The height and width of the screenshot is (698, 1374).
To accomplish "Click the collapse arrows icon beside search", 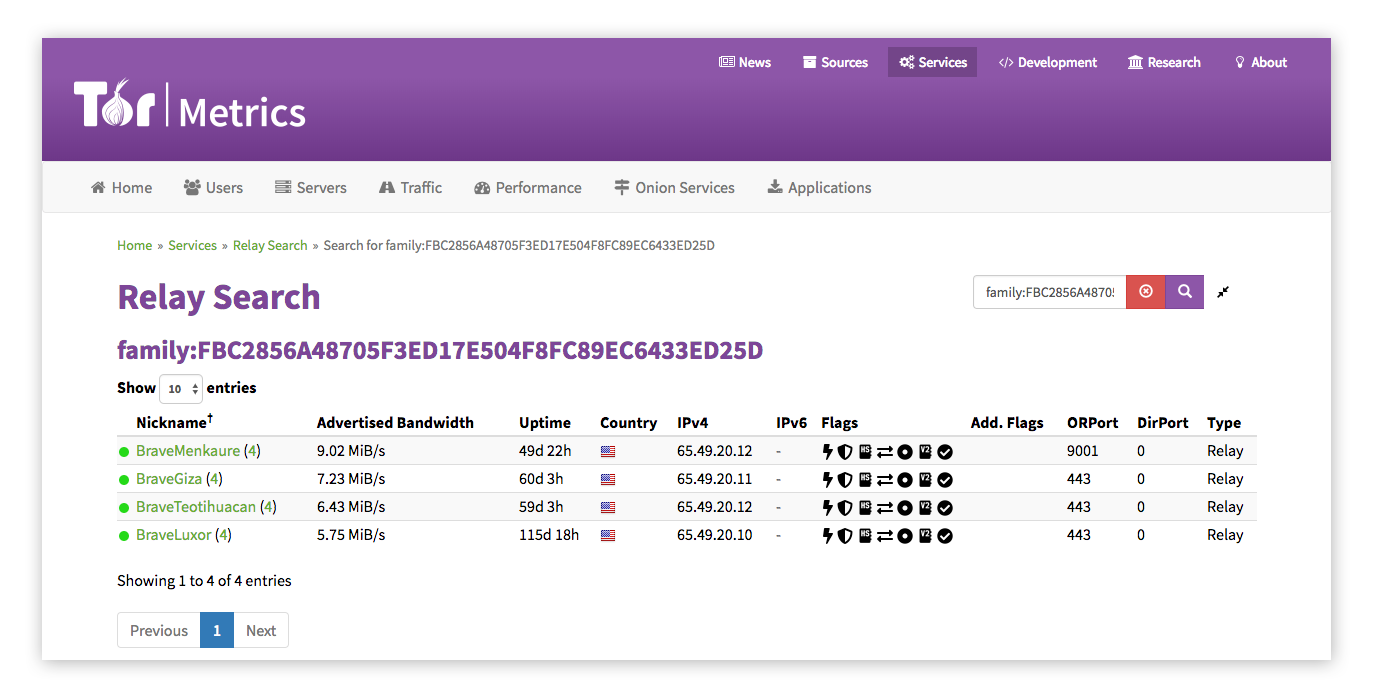I will point(1223,292).
